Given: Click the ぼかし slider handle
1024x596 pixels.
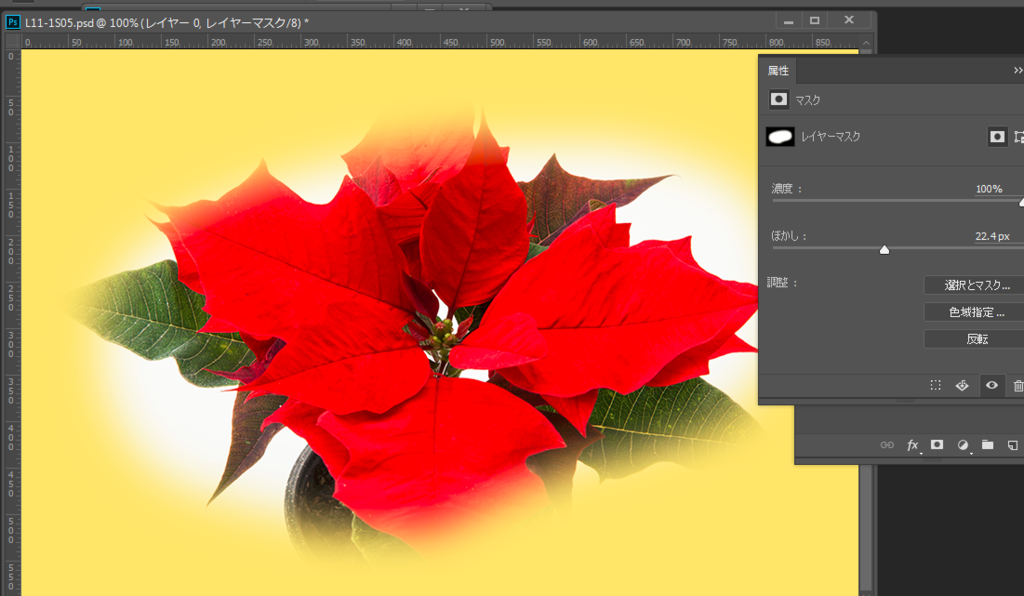Looking at the screenshot, I should [884, 249].
